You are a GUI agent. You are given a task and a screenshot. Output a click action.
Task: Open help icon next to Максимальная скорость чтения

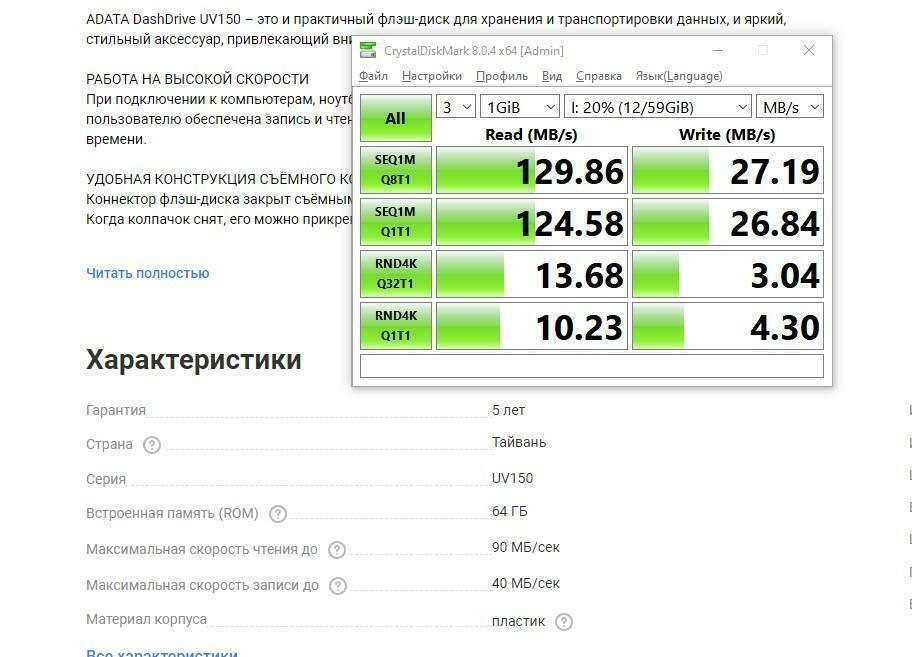point(337,550)
